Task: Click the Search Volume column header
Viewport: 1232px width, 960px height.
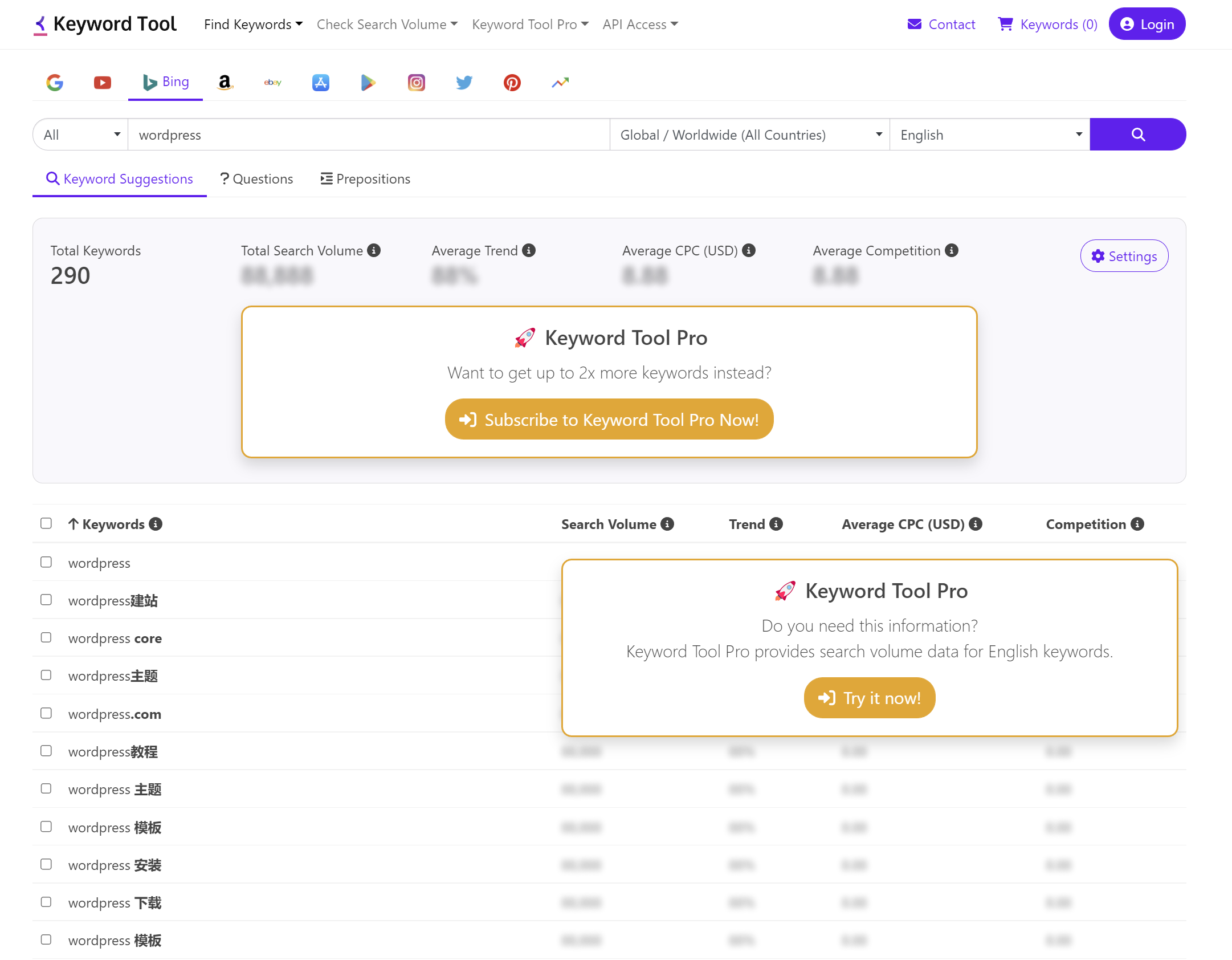Action: click(609, 524)
